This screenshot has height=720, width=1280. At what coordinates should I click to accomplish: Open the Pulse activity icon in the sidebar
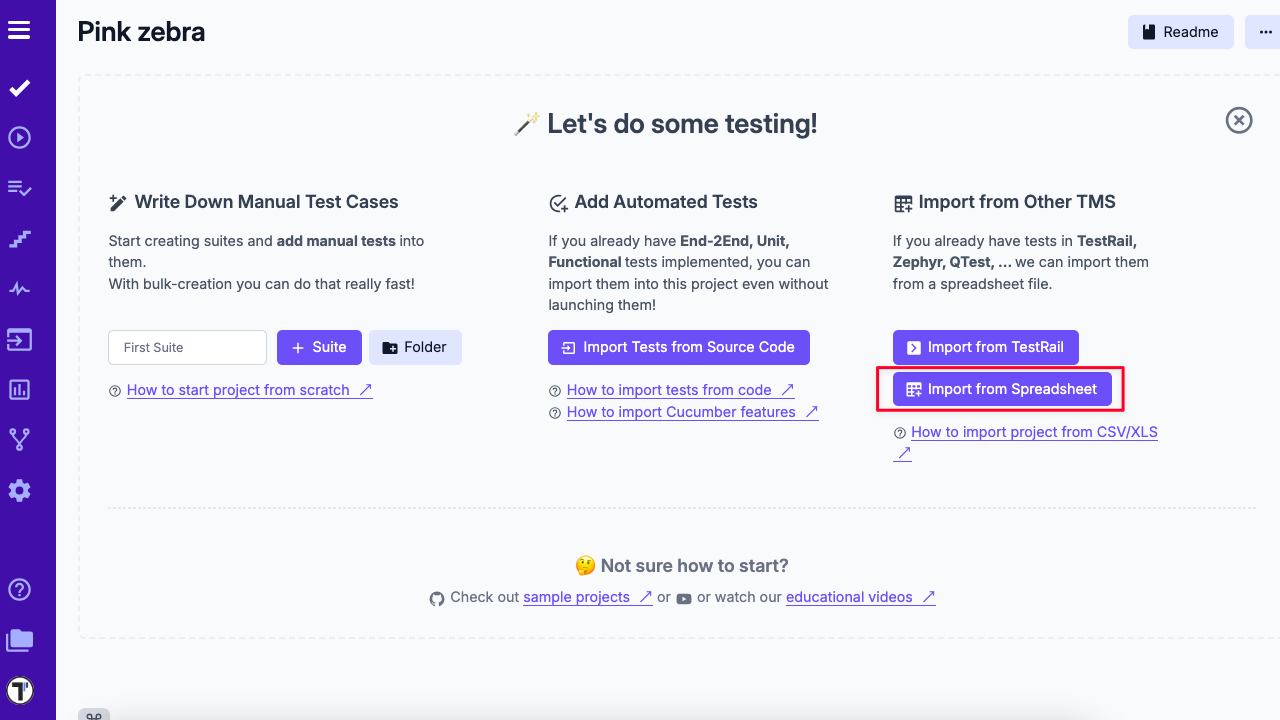(x=19, y=289)
